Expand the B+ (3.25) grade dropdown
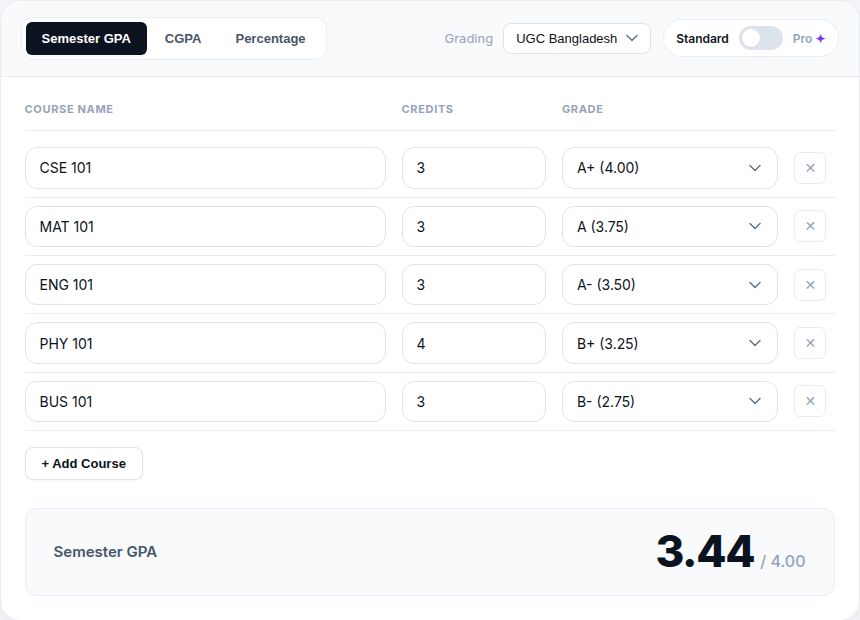This screenshot has width=860, height=620. point(669,343)
